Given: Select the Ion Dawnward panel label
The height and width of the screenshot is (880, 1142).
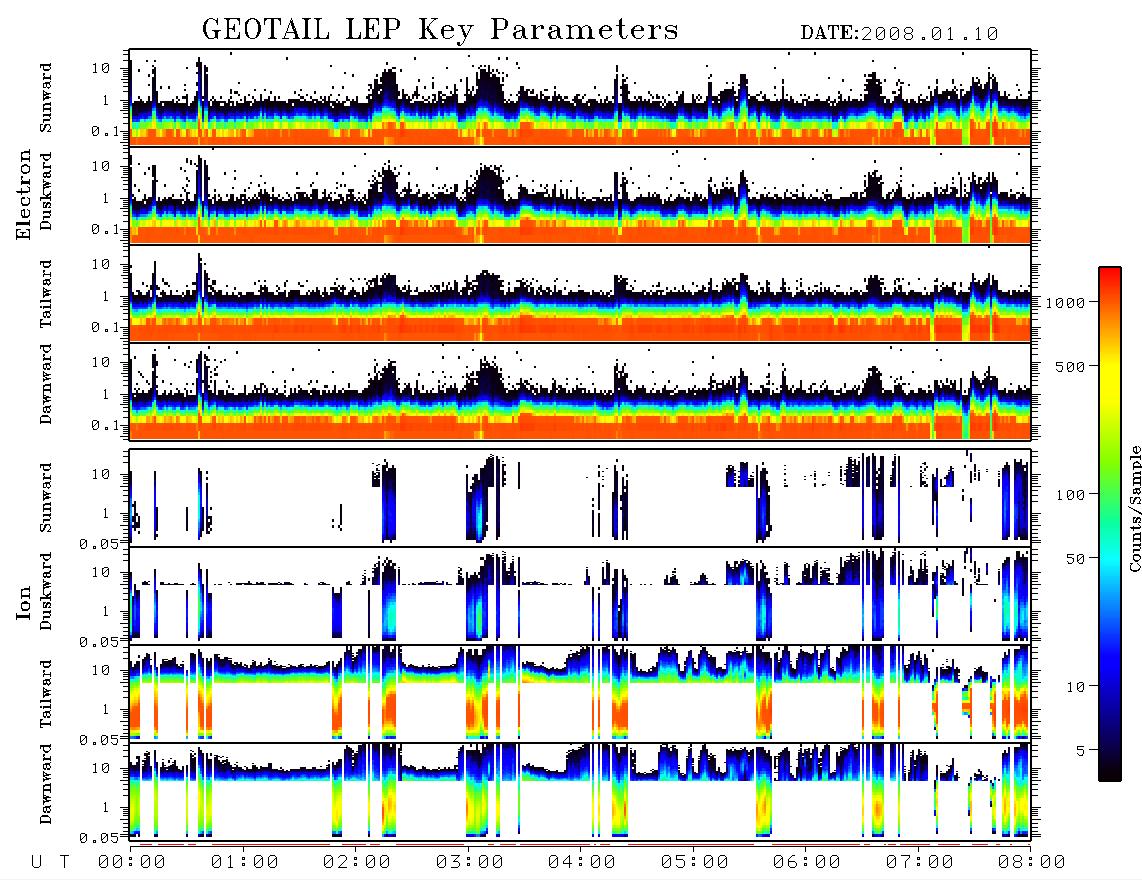Looking at the screenshot, I should [x=46, y=784].
